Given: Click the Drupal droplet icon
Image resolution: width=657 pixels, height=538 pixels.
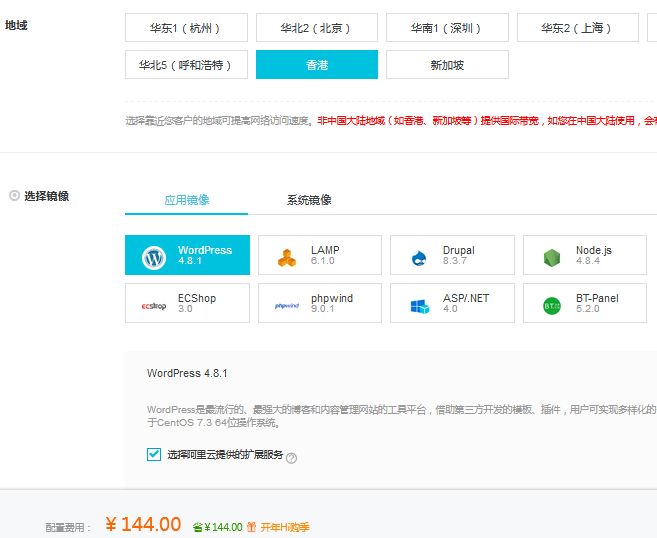Looking at the screenshot, I should pyautogui.click(x=419, y=258).
